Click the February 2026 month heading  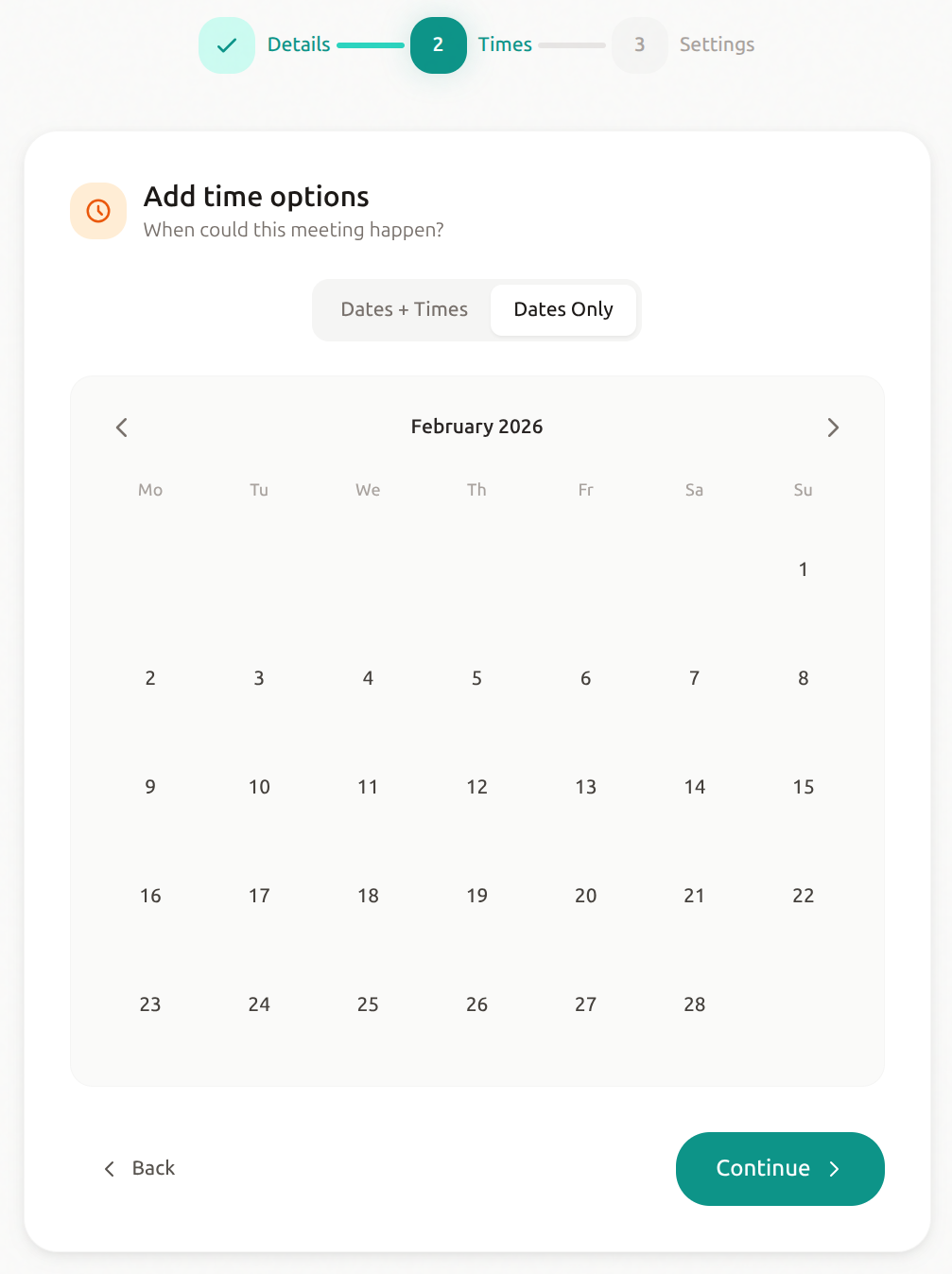click(476, 427)
